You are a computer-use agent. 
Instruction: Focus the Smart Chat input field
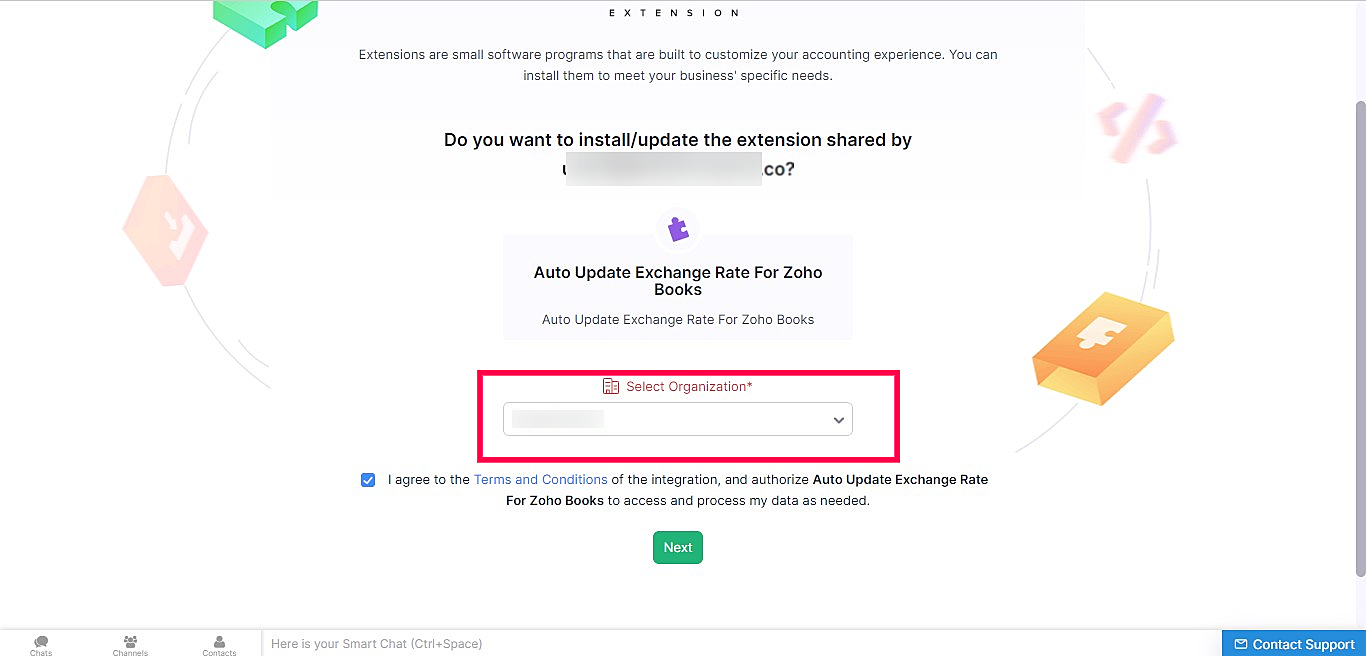[x=740, y=643]
